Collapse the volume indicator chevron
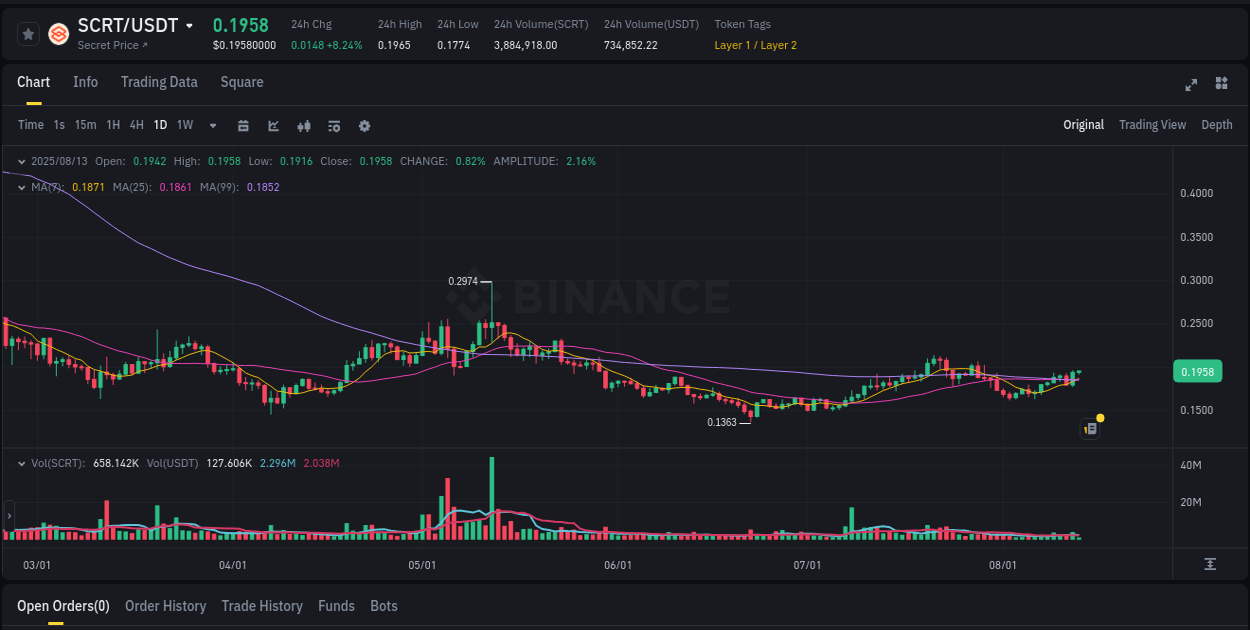Image resolution: width=1250 pixels, height=630 pixels. [20, 463]
